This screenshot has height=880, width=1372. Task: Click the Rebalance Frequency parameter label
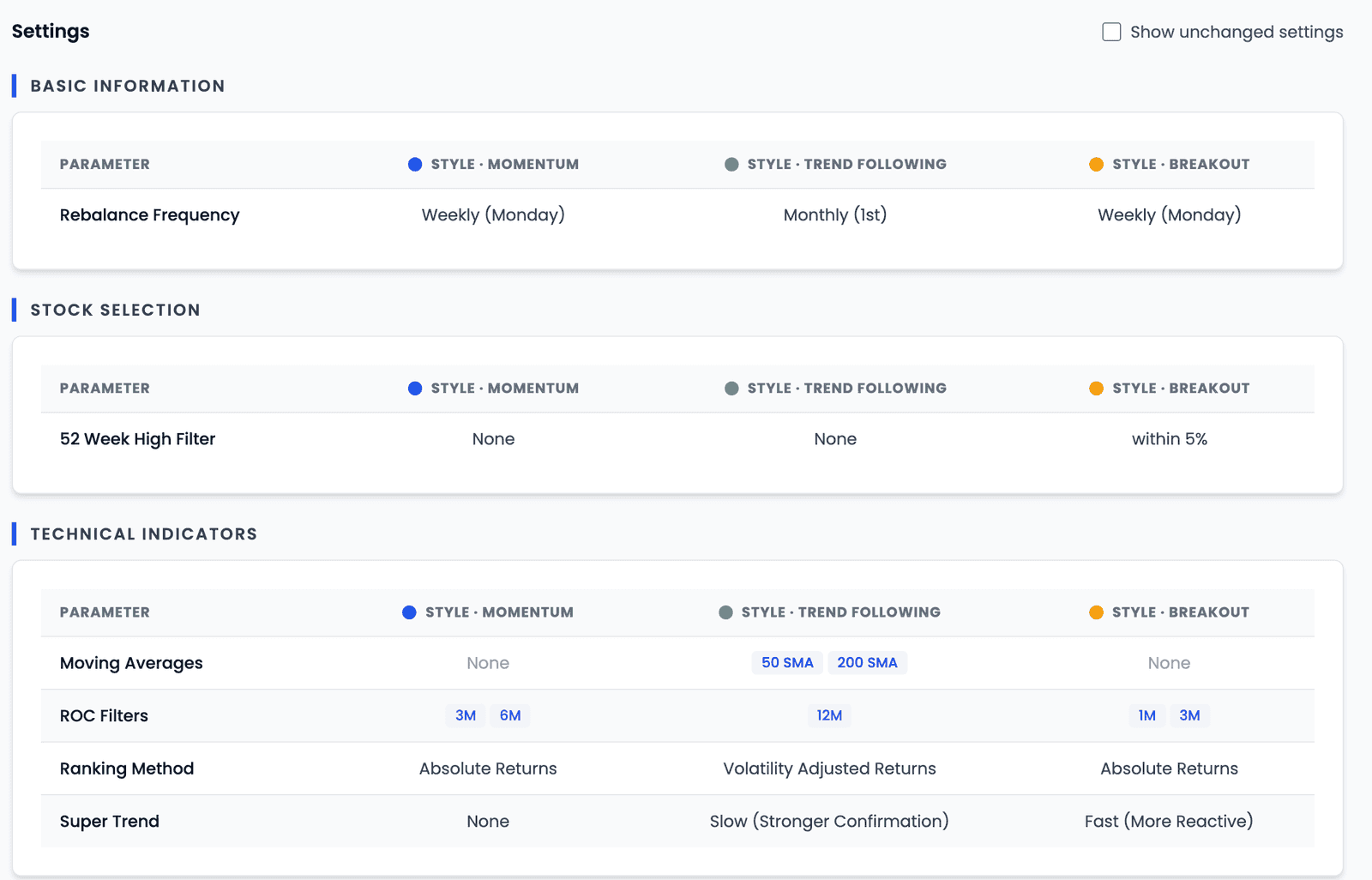150,215
